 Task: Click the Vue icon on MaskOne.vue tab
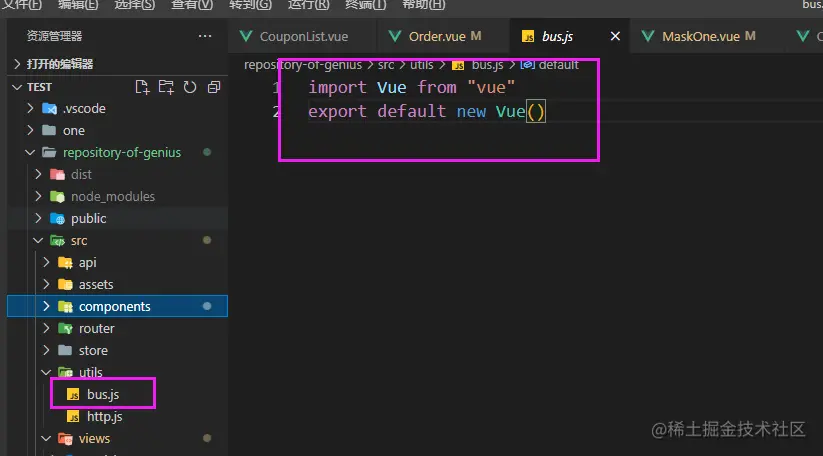(x=648, y=36)
